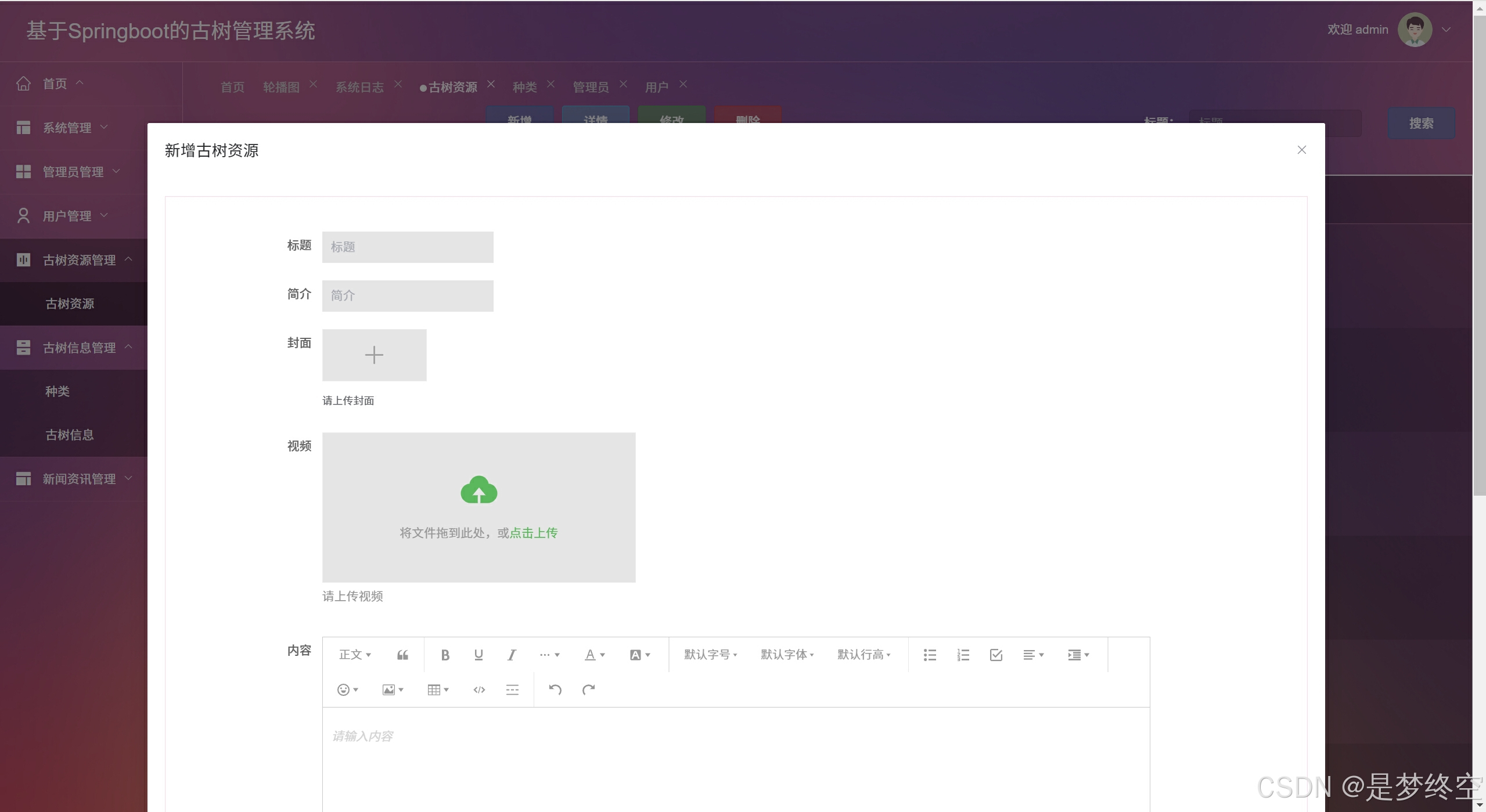
Task: Click into the 请输入内容 editor area
Action: click(736, 759)
